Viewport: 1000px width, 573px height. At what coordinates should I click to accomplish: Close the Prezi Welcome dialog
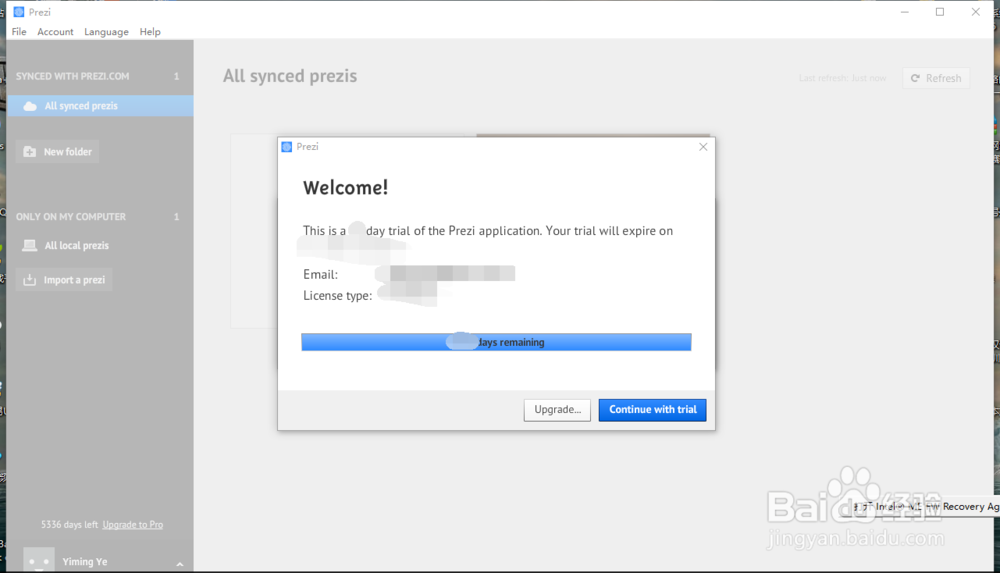point(703,147)
